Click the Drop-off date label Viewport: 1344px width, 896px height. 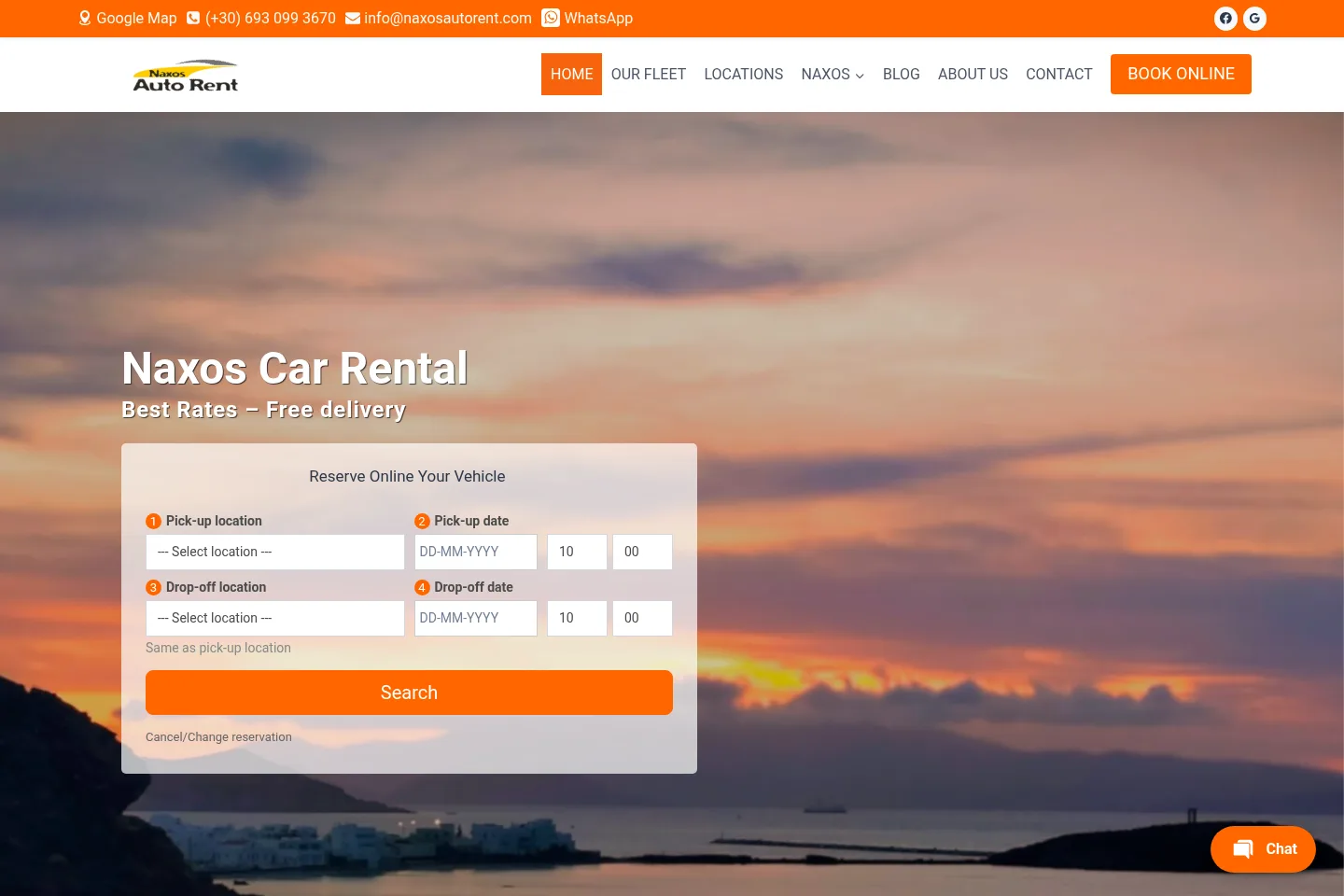473,587
